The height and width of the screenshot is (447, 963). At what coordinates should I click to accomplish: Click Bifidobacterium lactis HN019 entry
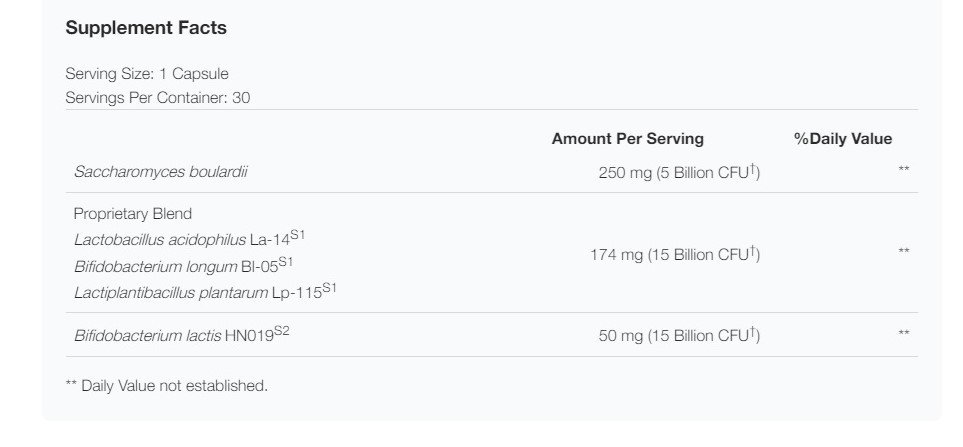(x=182, y=335)
